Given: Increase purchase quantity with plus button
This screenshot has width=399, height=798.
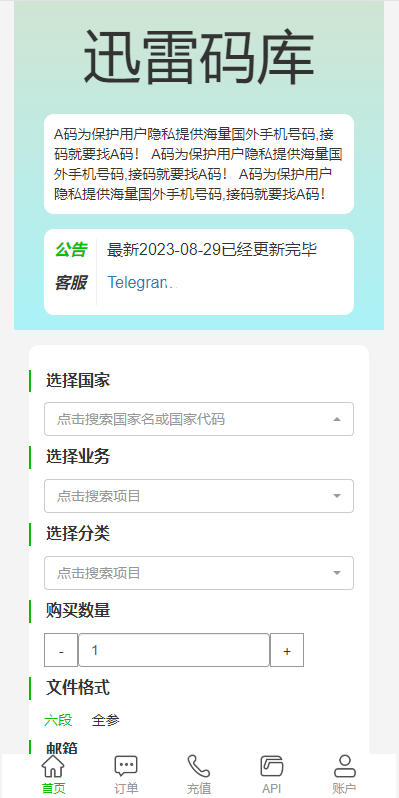Looking at the screenshot, I should (x=287, y=650).
